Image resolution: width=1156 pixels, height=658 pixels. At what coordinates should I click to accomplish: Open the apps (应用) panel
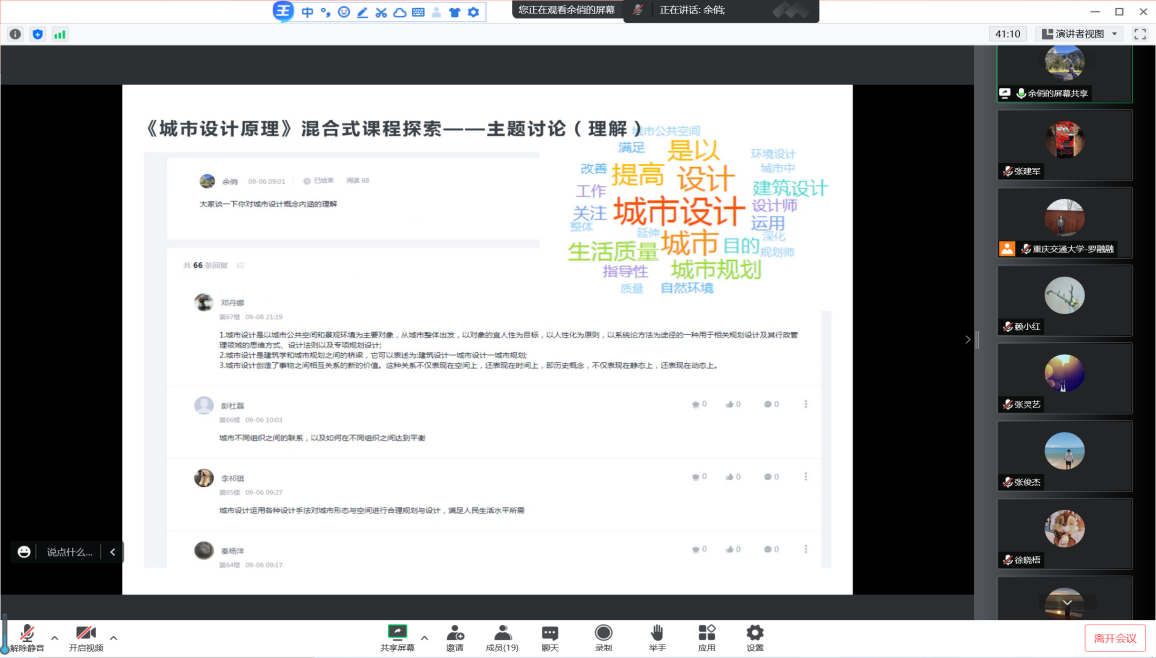click(x=706, y=637)
